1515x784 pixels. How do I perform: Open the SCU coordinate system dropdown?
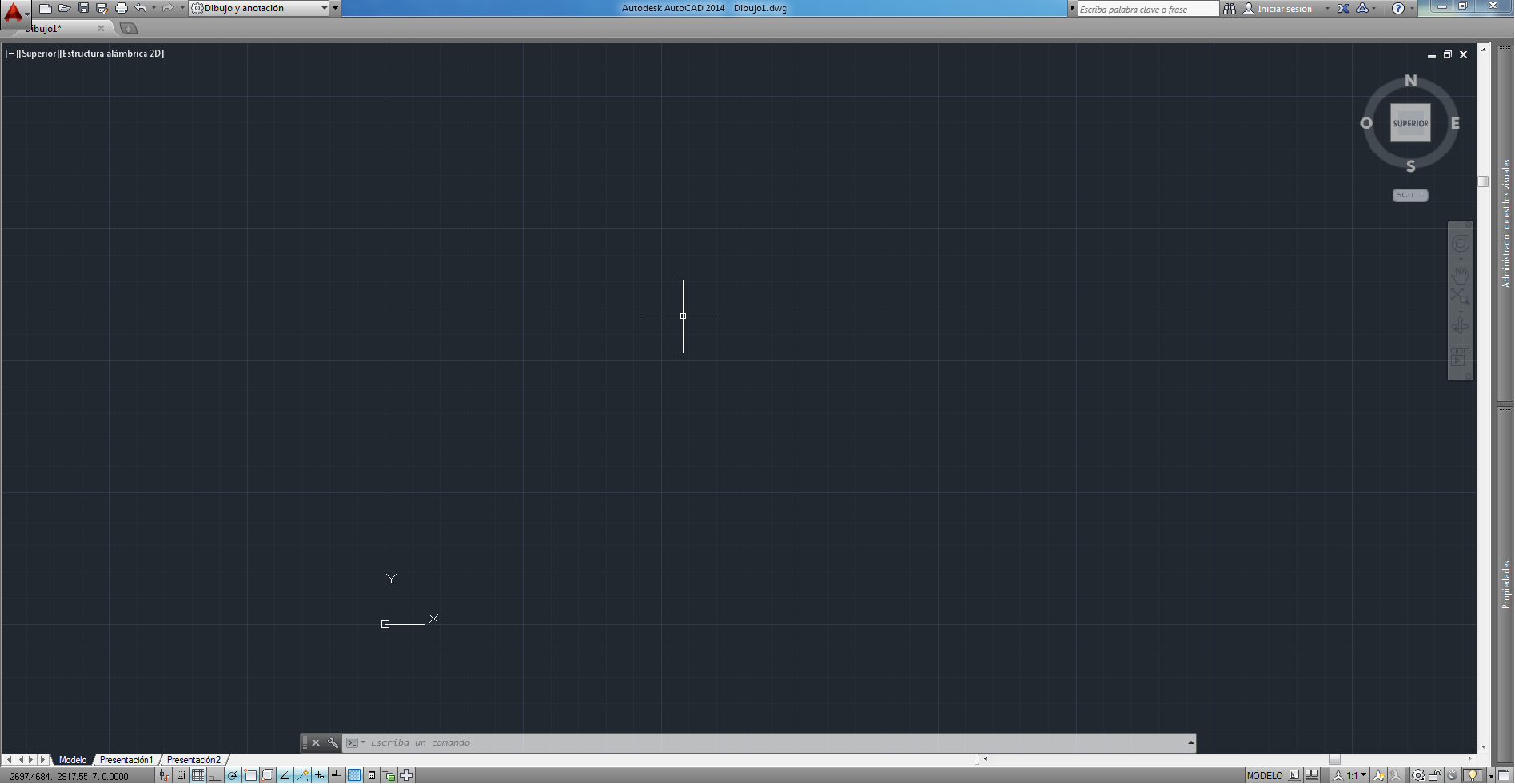(1410, 195)
